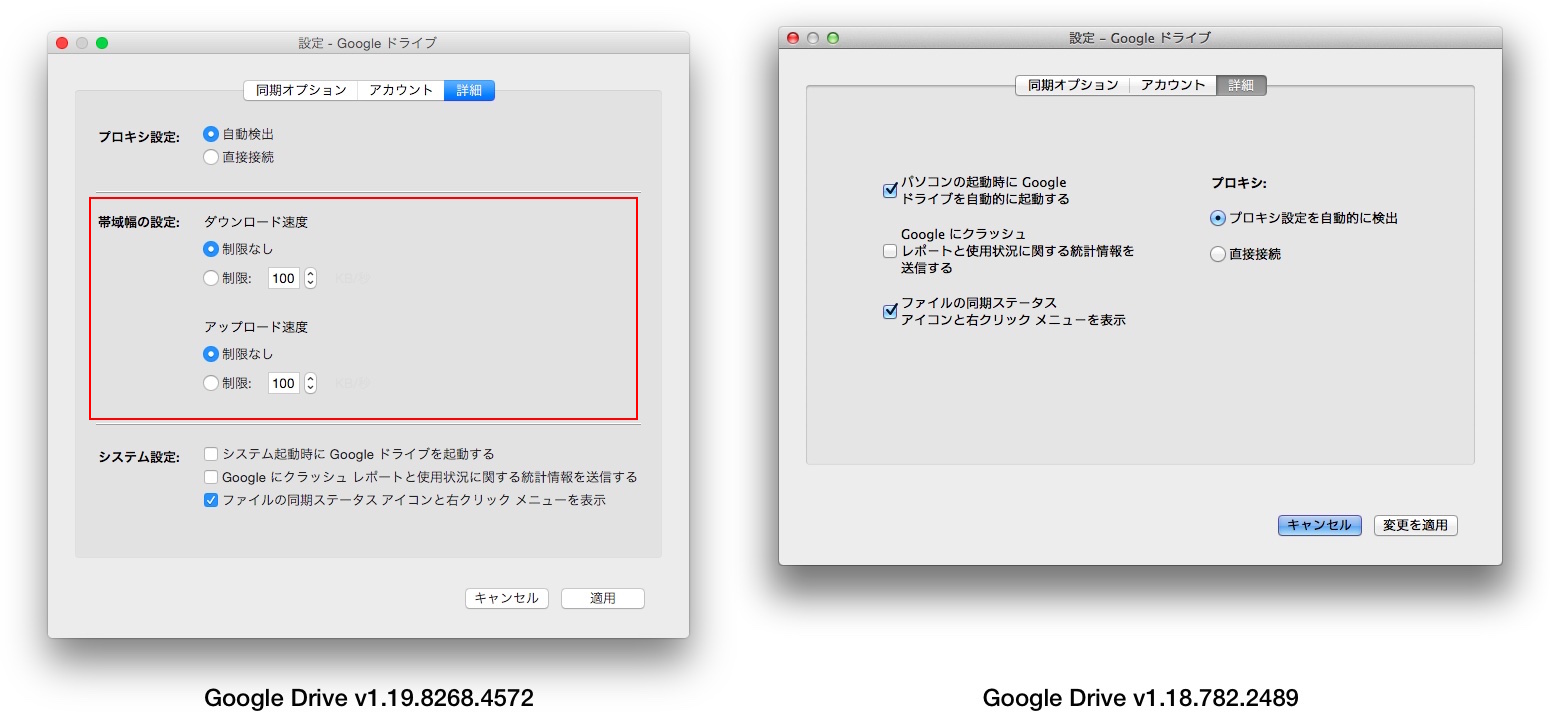Enable crash report checkbox in v1.19 window
This screenshot has width=1550, height=718.
(211, 477)
